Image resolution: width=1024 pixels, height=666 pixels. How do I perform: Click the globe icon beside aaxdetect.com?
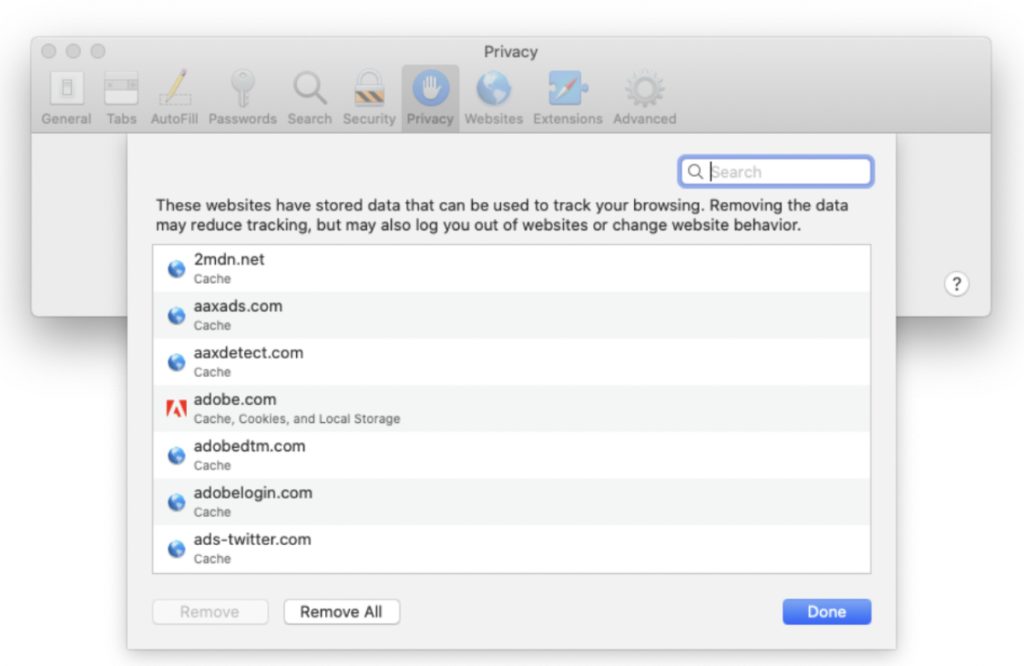(x=176, y=362)
